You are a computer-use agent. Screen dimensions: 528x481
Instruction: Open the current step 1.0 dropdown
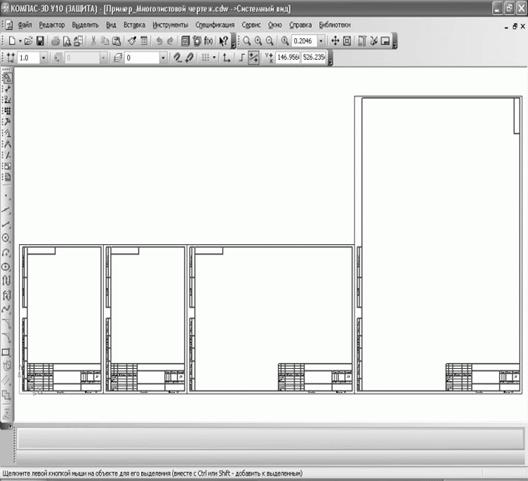coord(43,58)
